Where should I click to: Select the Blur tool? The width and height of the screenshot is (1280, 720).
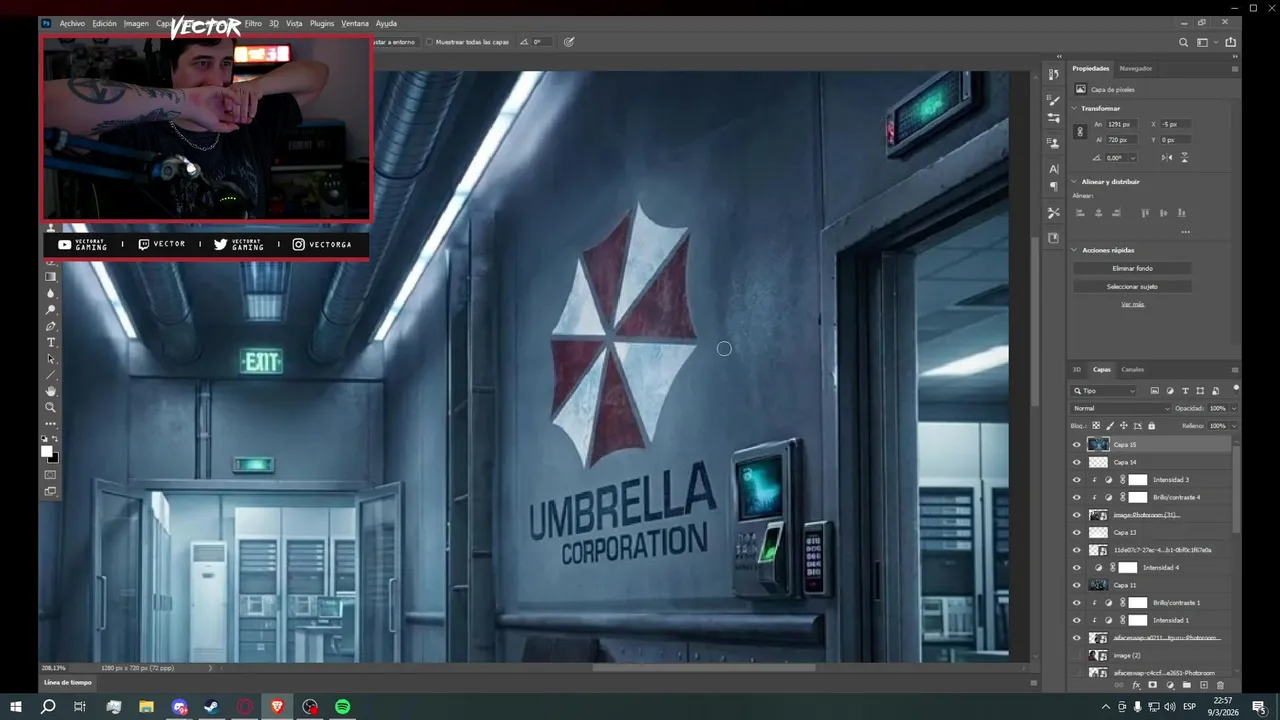pos(51,293)
